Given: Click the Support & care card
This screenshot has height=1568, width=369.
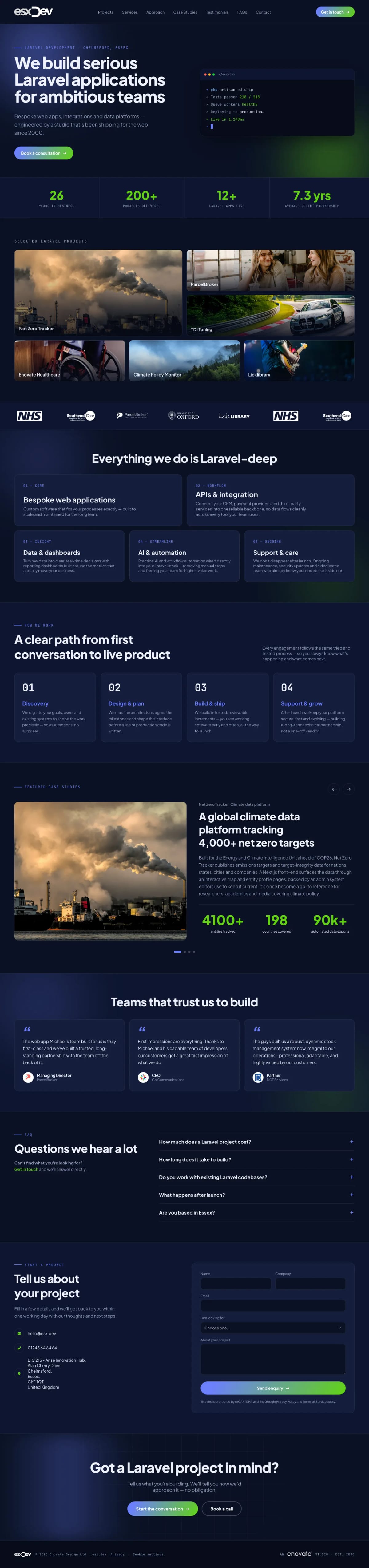Looking at the screenshot, I should point(299,556).
